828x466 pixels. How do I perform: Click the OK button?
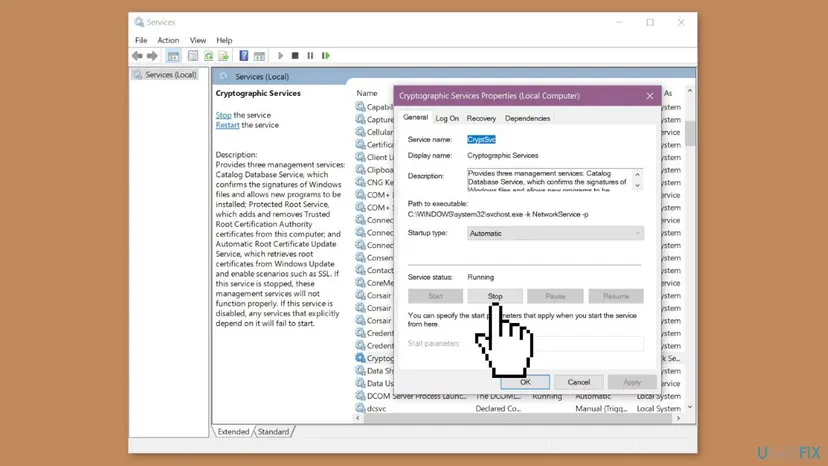[525, 382]
